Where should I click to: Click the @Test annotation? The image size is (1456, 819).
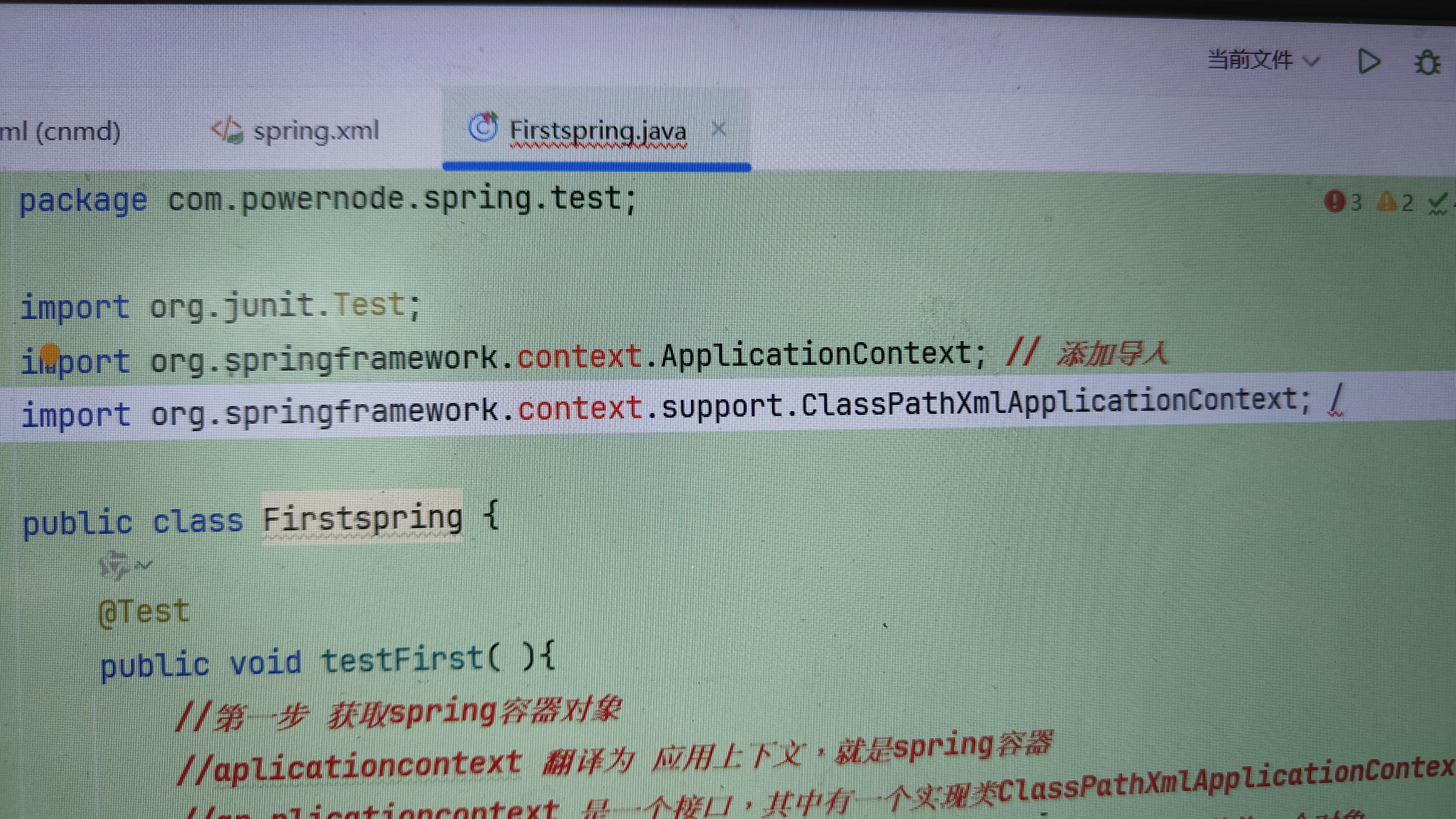144,611
